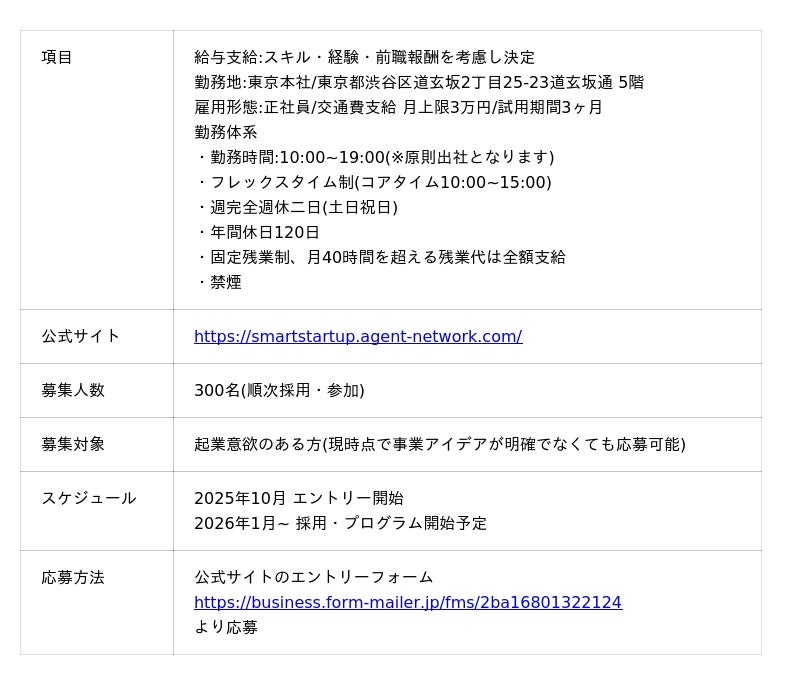Click the 固定残業制 overtime pay line
This screenshot has width=800, height=685.
[381, 258]
